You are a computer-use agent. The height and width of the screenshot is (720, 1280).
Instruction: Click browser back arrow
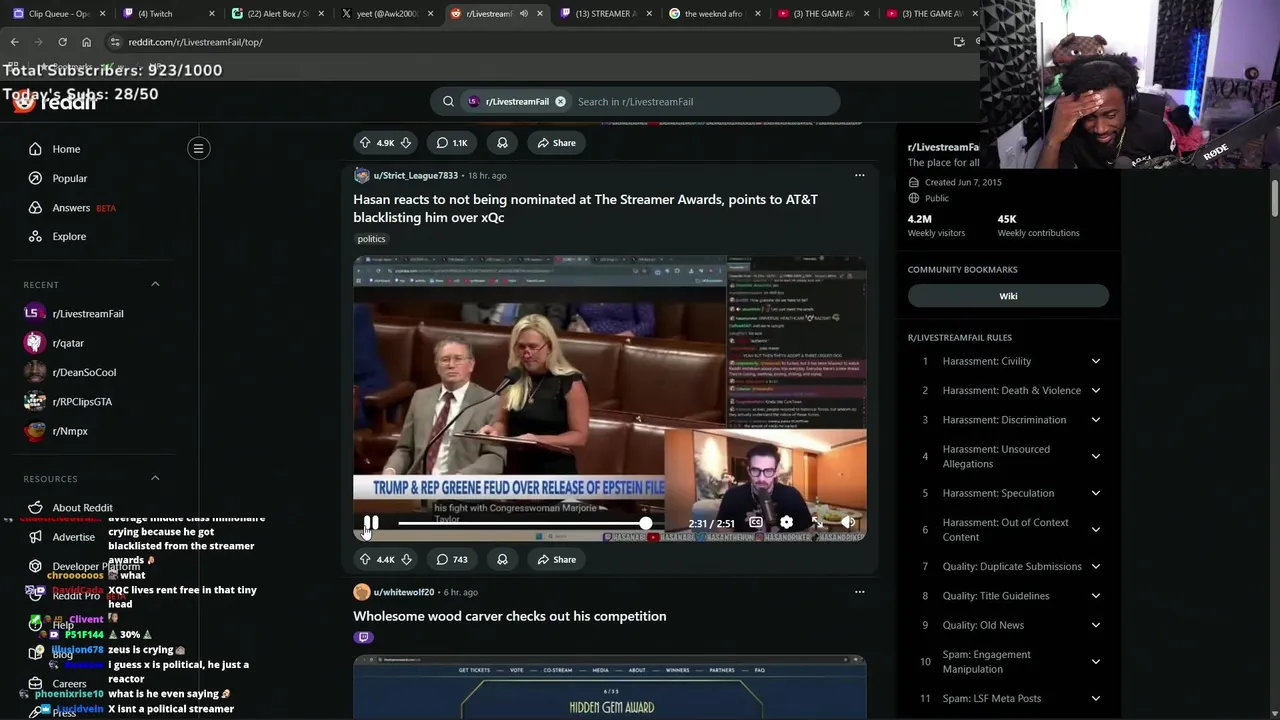pyautogui.click(x=15, y=42)
